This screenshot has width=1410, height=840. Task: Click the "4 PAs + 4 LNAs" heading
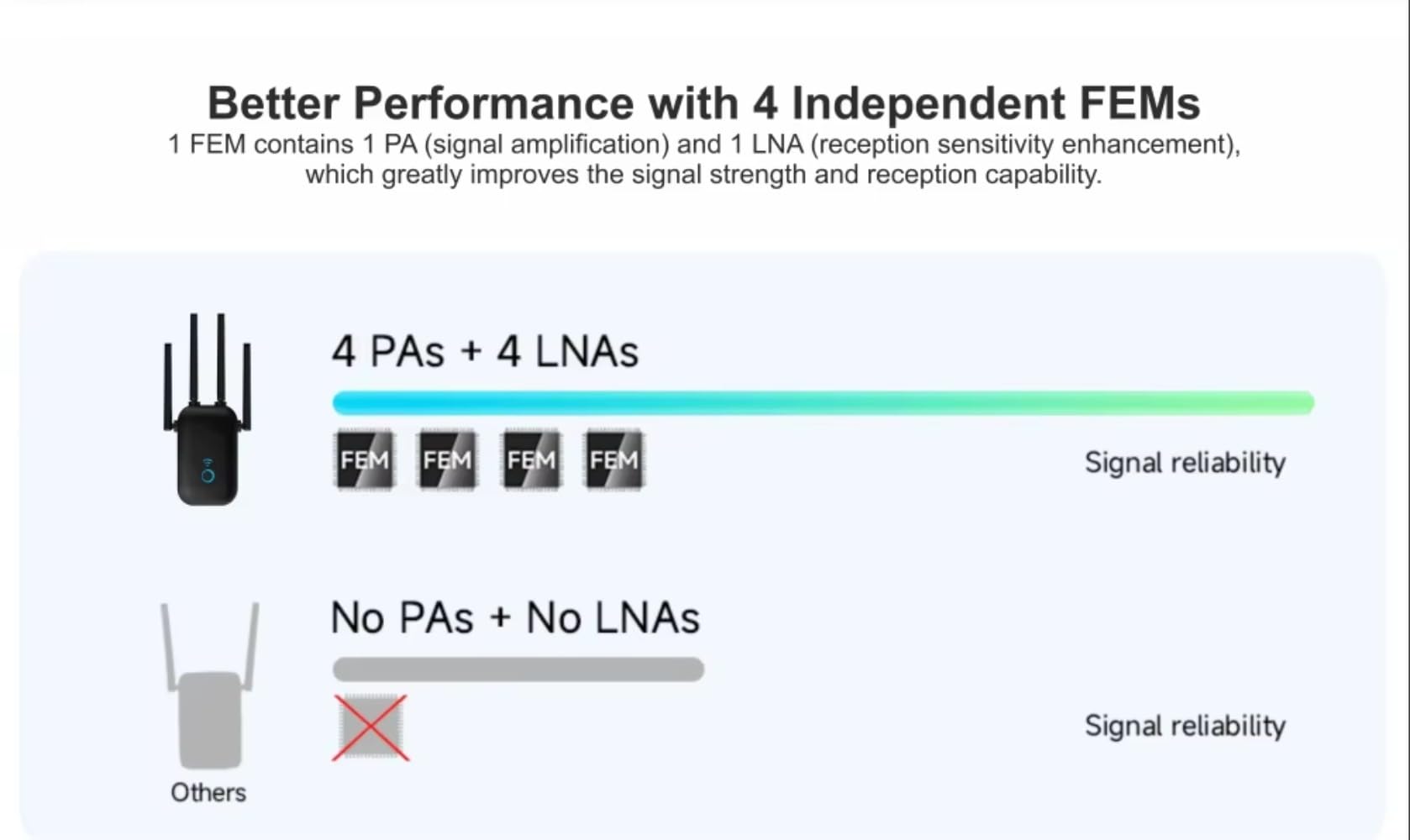(485, 351)
